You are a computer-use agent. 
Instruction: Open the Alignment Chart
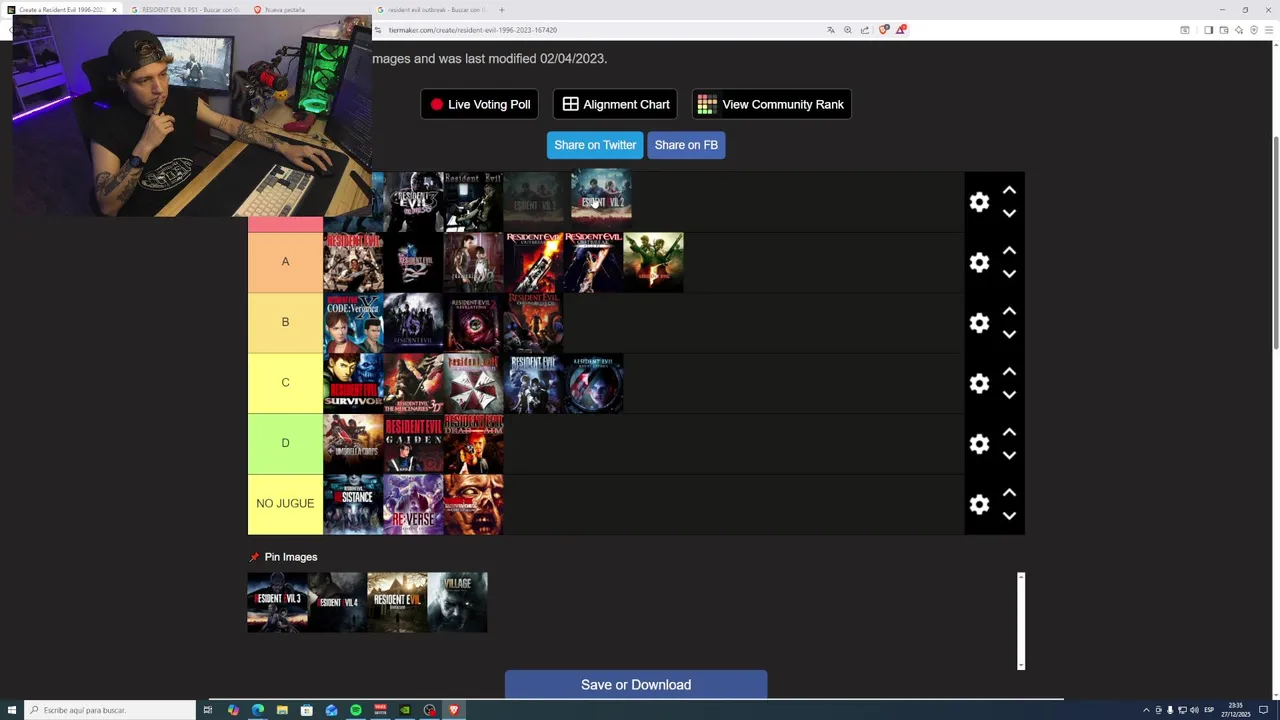click(615, 104)
